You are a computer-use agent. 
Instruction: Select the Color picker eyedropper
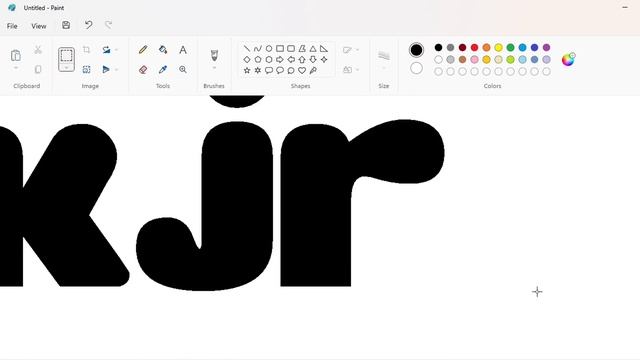point(163,69)
